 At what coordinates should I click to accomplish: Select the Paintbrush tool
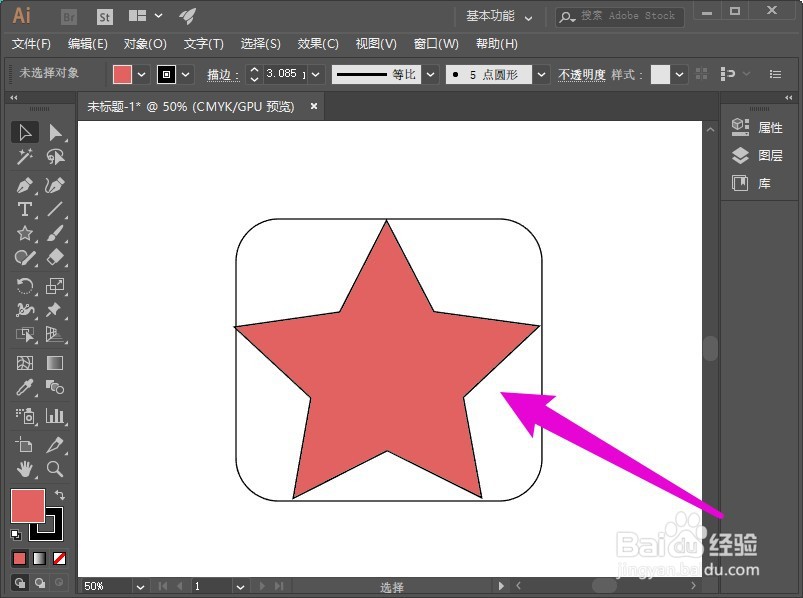click(55, 233)
